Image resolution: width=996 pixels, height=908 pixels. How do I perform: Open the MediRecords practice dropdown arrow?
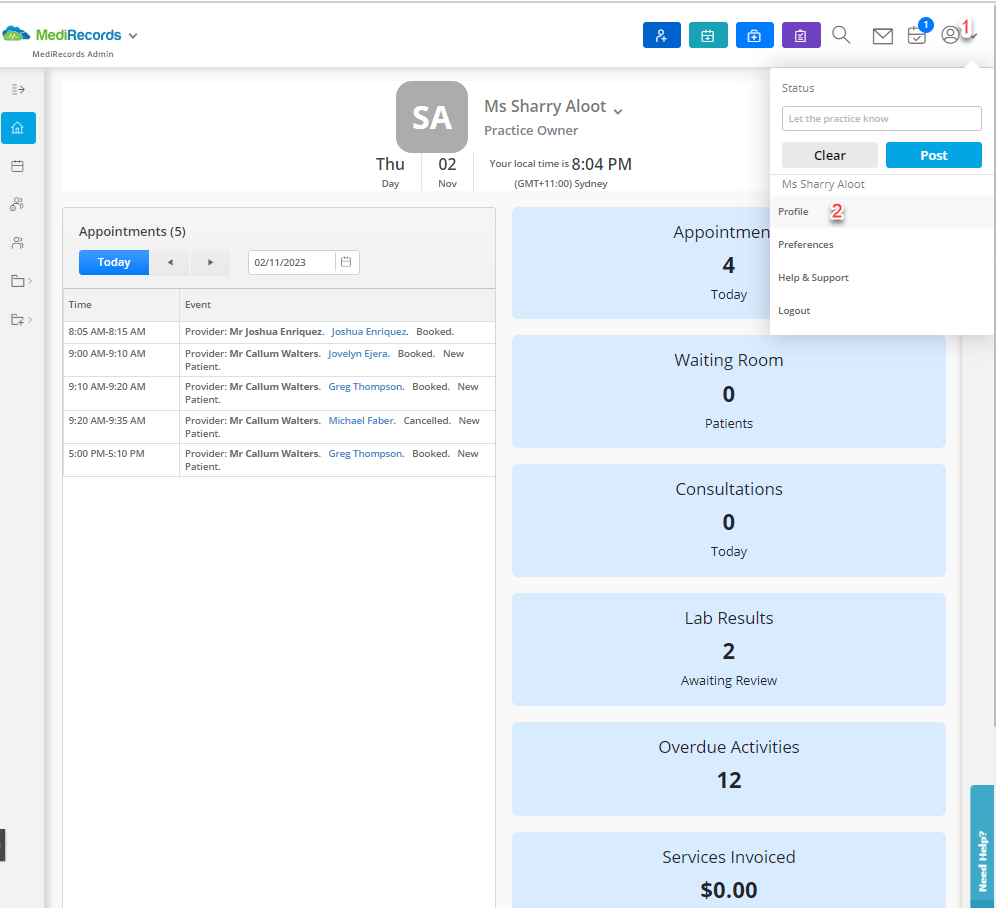tap(133, 36)
